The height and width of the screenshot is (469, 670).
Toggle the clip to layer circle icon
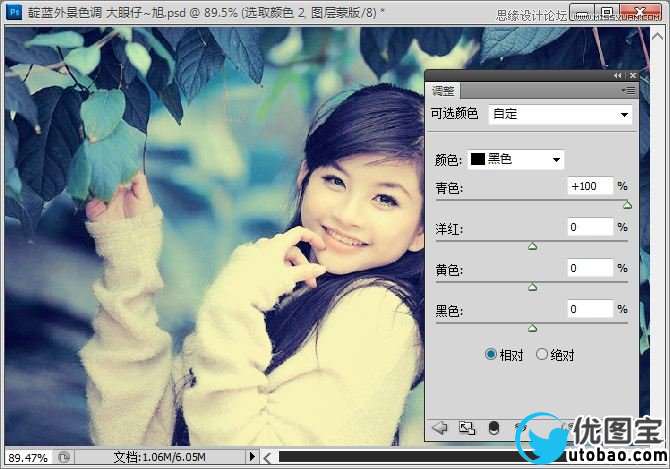[x=494, y=428]
